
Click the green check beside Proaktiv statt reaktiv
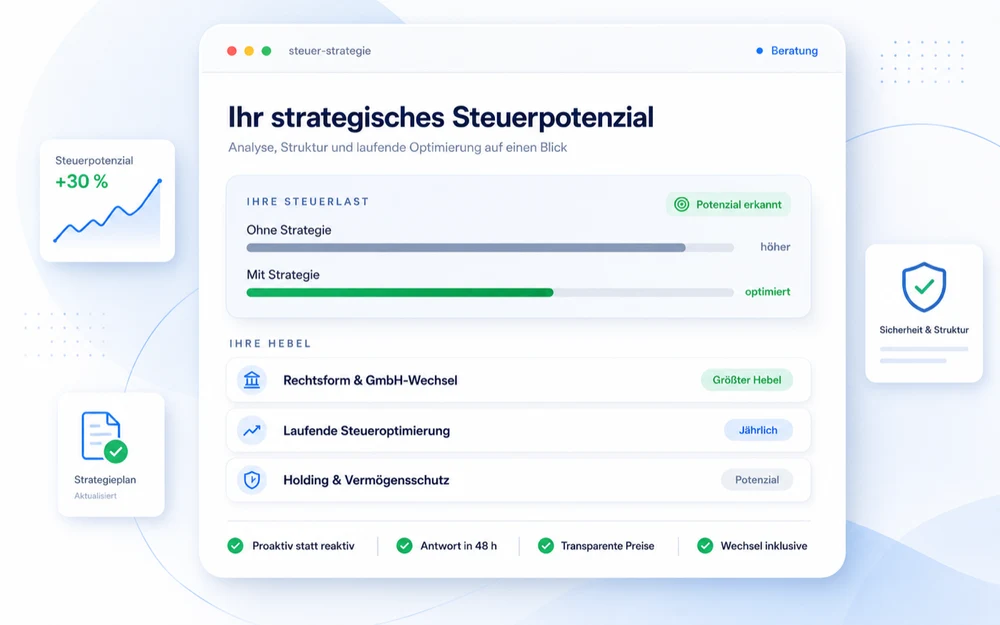235,545
